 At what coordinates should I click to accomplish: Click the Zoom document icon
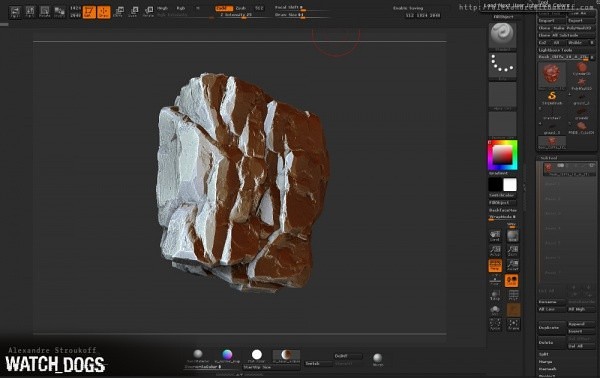point(512,251)
